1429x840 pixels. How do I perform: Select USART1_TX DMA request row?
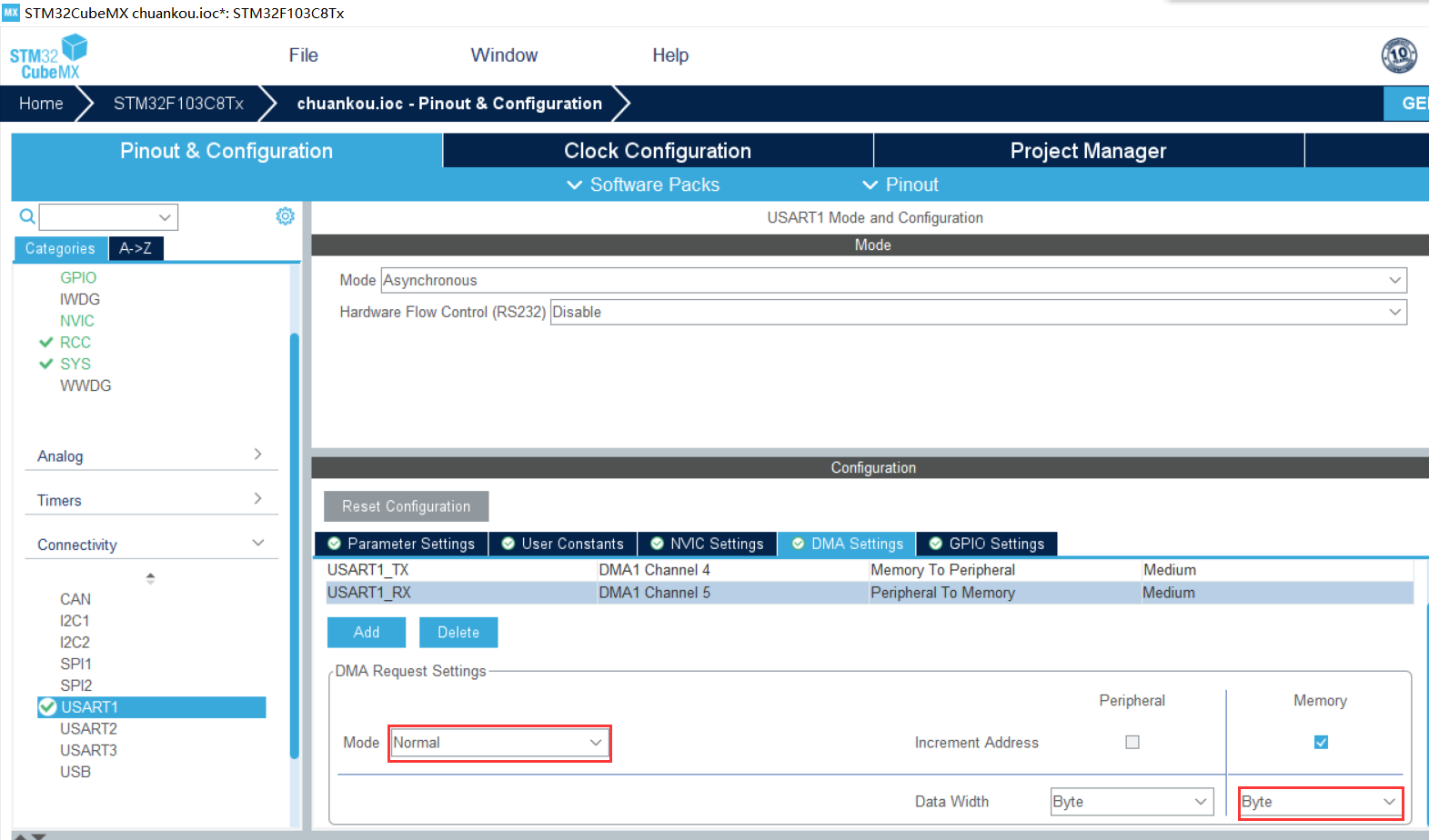click(870, 570)
